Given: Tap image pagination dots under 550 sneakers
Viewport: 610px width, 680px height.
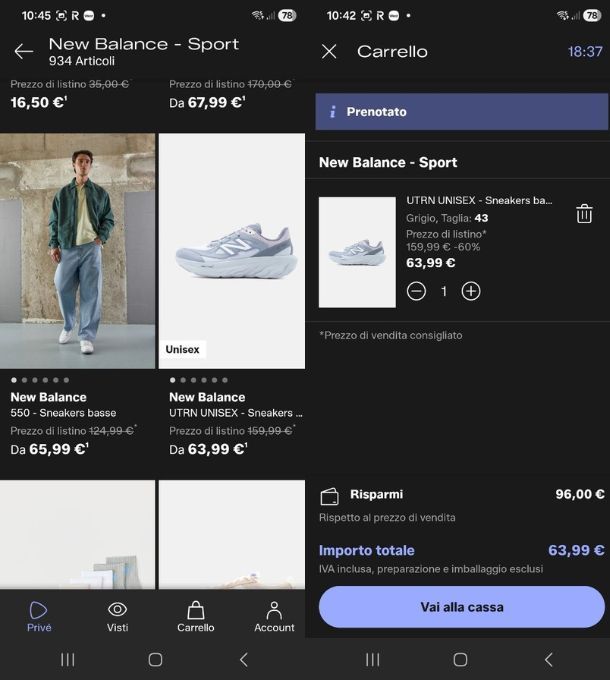Looking at the screenshot, I should [40, 380].
